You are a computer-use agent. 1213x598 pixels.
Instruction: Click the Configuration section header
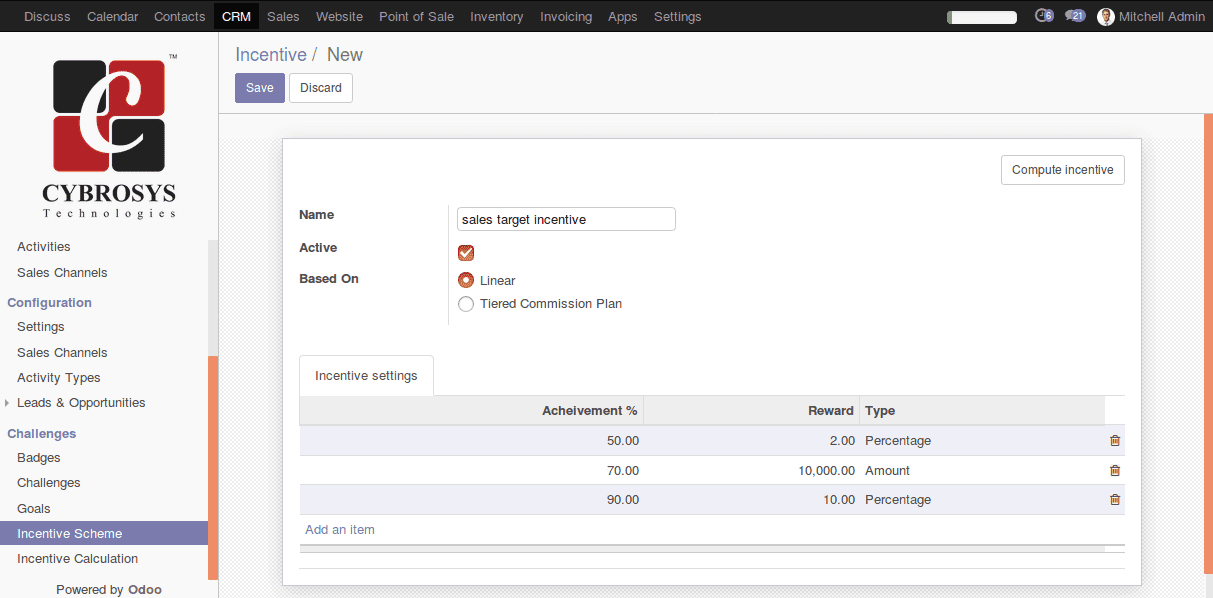49,303
